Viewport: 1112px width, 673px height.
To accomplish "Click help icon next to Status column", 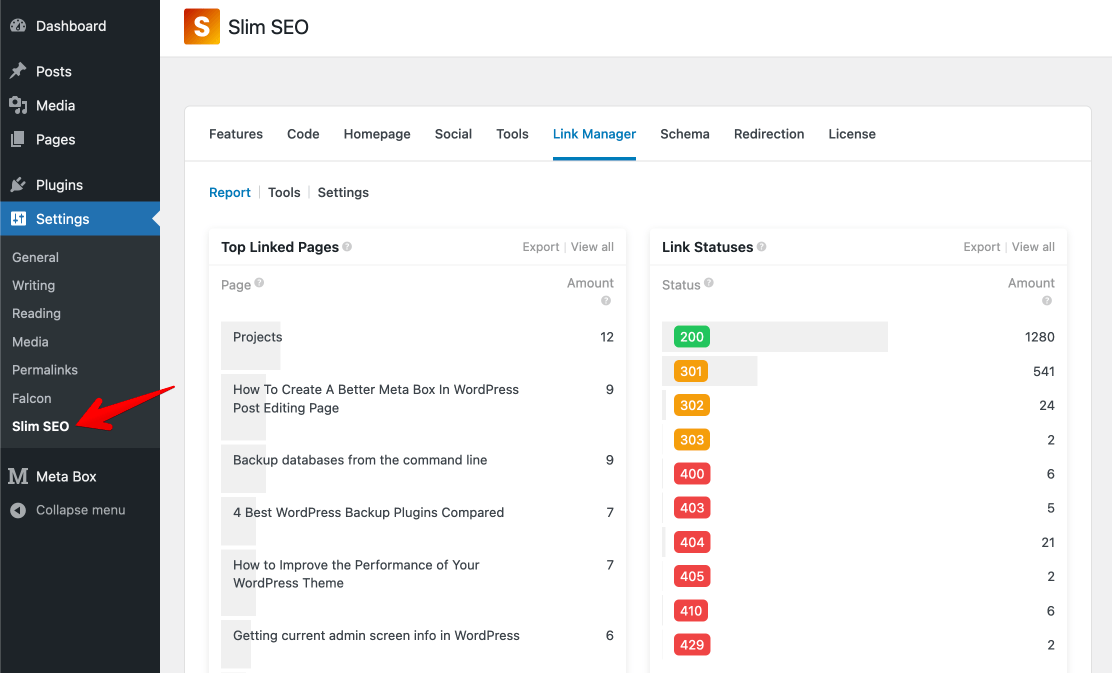I will [x=708, y=282].
